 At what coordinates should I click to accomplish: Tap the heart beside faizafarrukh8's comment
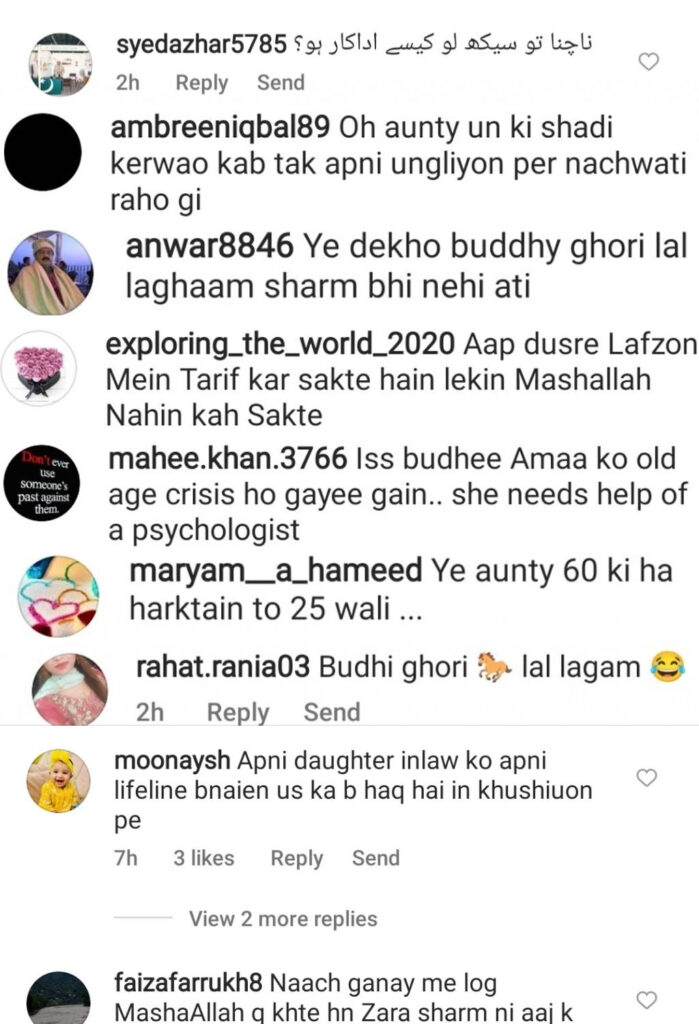pyautogui.click(x=646, y=999)
